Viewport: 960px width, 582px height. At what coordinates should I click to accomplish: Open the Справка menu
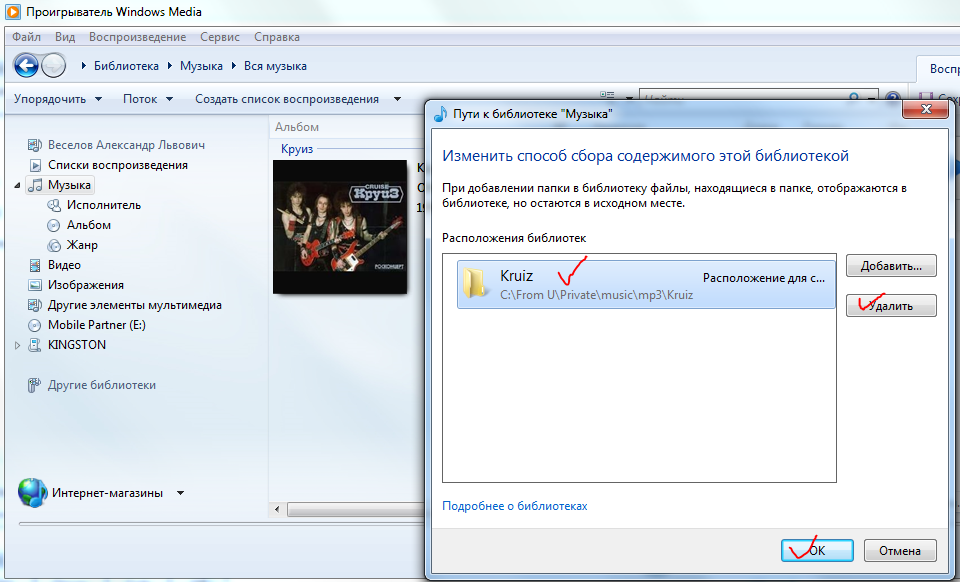(277, 37)
